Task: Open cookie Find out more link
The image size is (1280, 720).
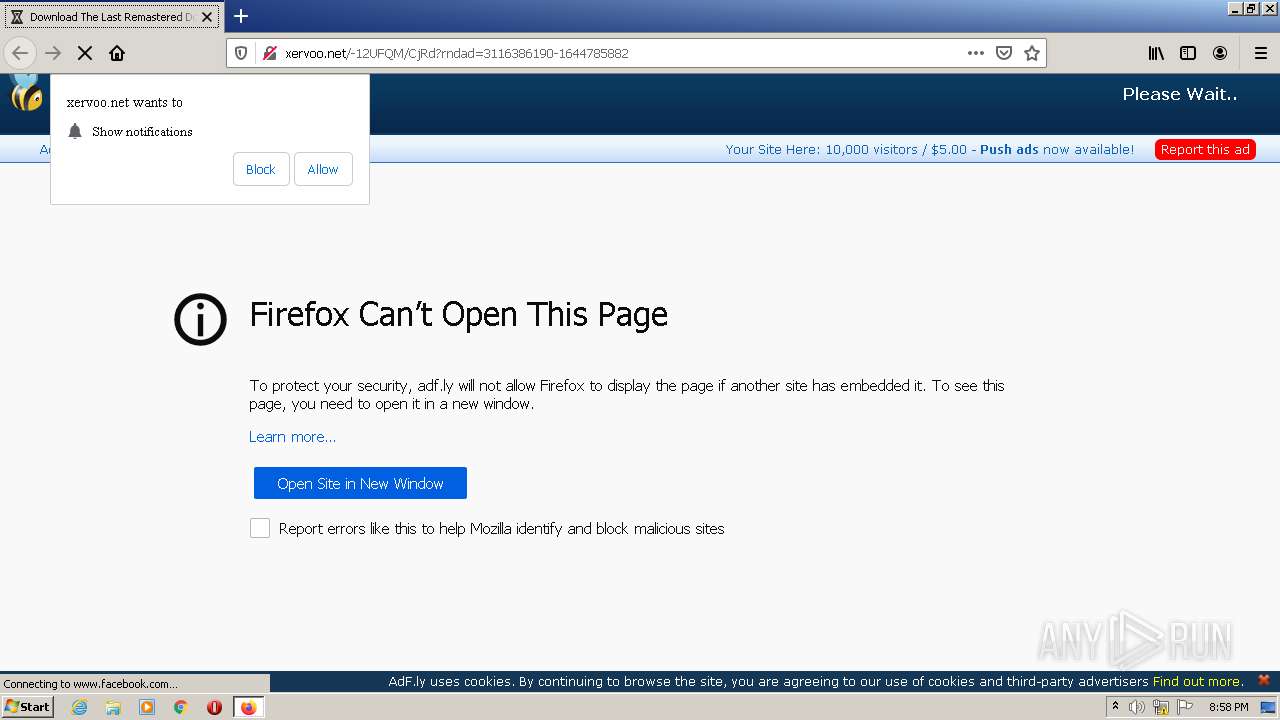Action: [1198, 682]
